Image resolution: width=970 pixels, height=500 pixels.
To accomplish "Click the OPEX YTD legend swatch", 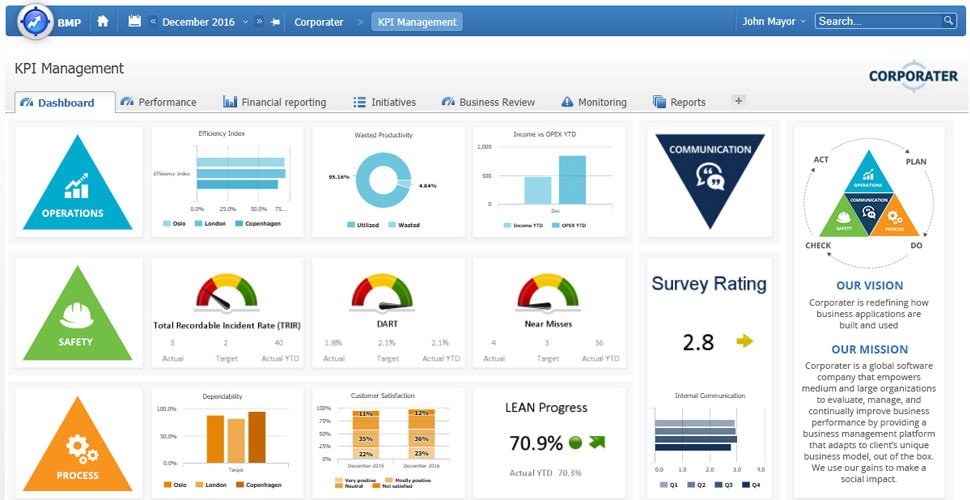I will (x=556, y=226).
